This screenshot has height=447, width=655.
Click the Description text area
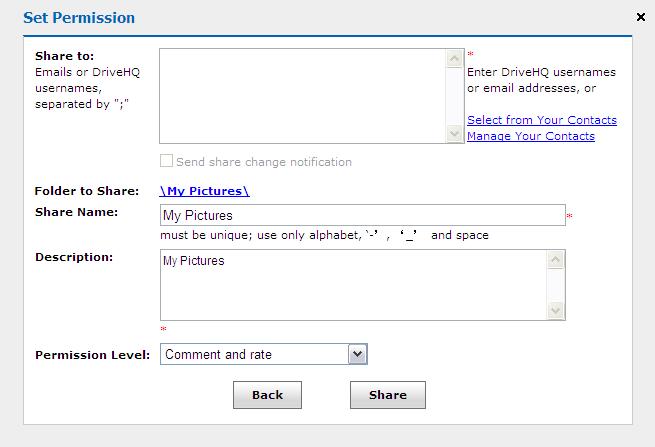353,285
